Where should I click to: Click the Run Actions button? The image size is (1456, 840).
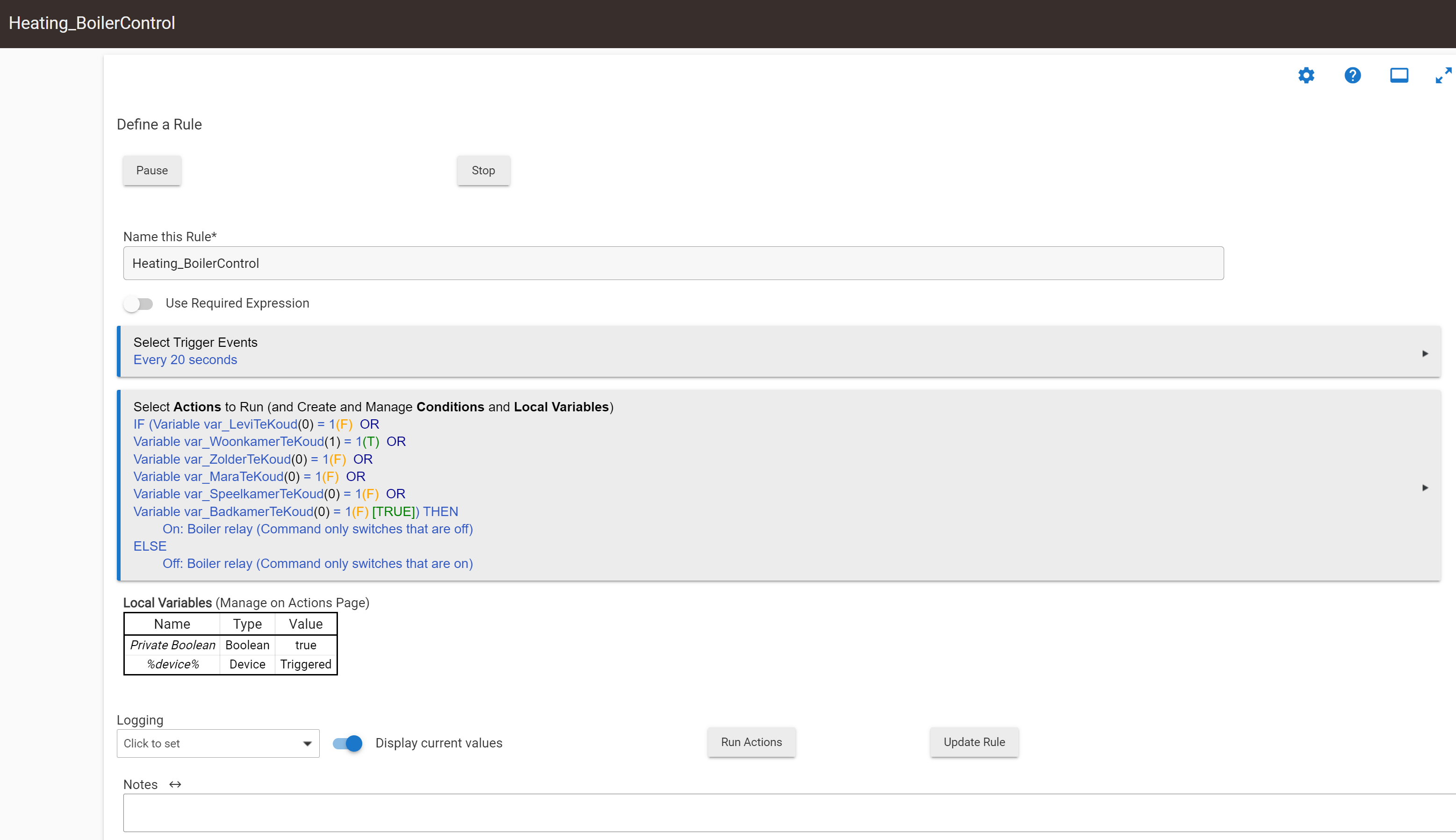(751, 742)
